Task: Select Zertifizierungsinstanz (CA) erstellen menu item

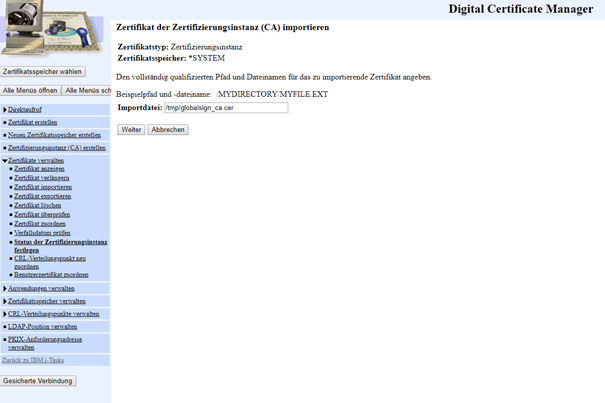Action: pyautogui.click(x=56, y=147)
